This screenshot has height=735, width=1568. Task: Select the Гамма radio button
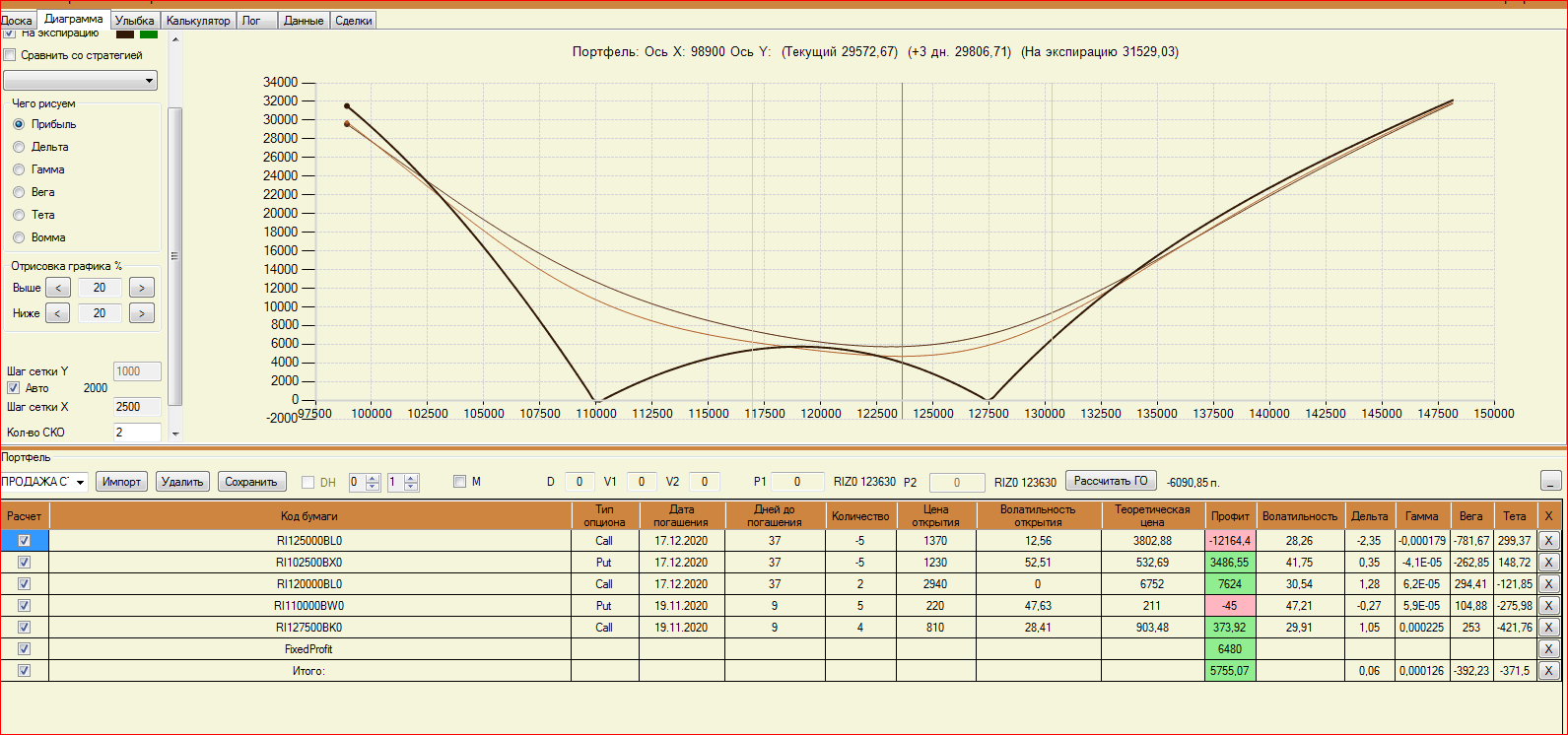click(x=19, y=169)
